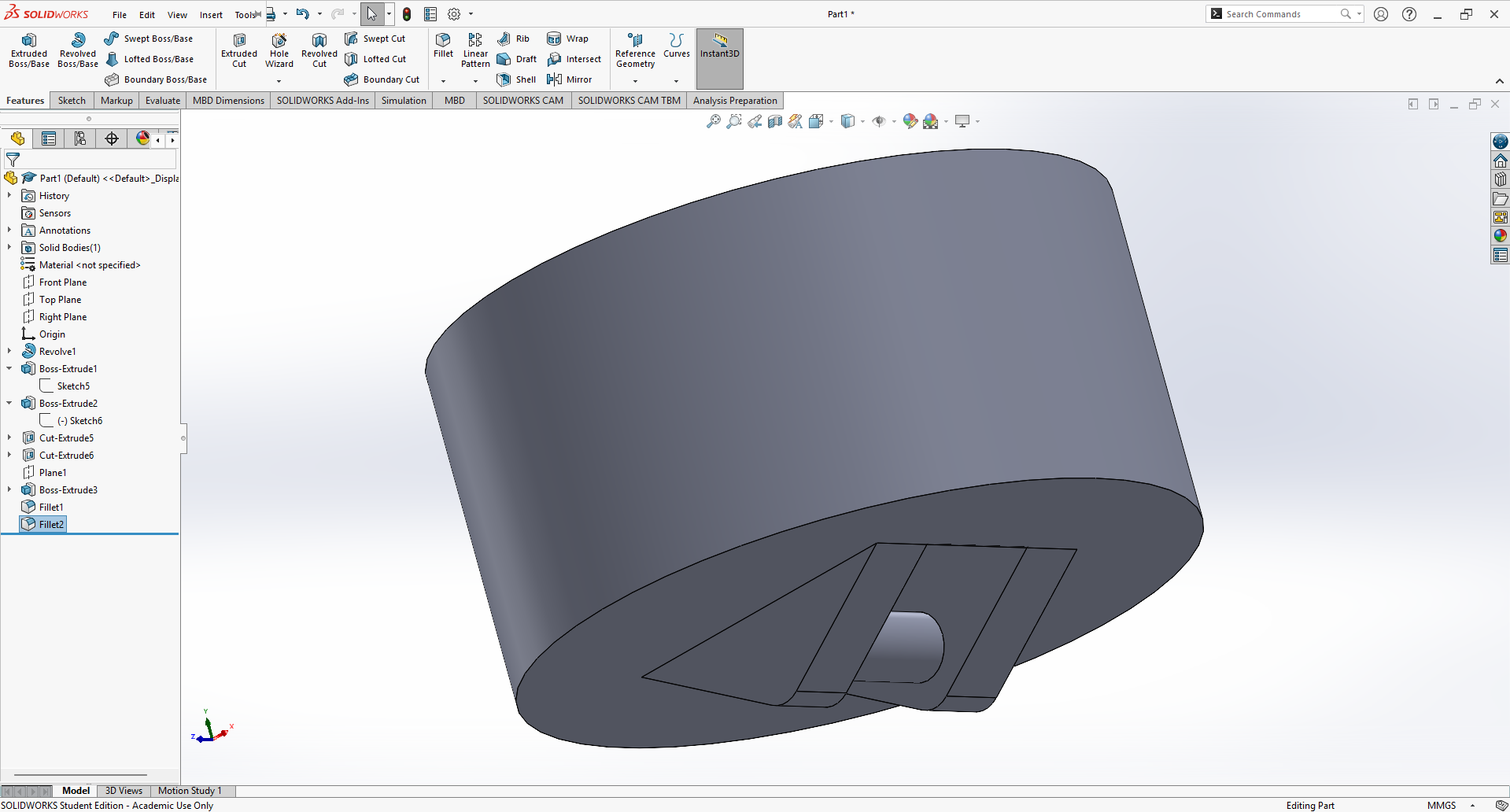Viewport: 1510px width, 812px height.
Task: Open the Insert menu
Action: click(x=211, y=14)
